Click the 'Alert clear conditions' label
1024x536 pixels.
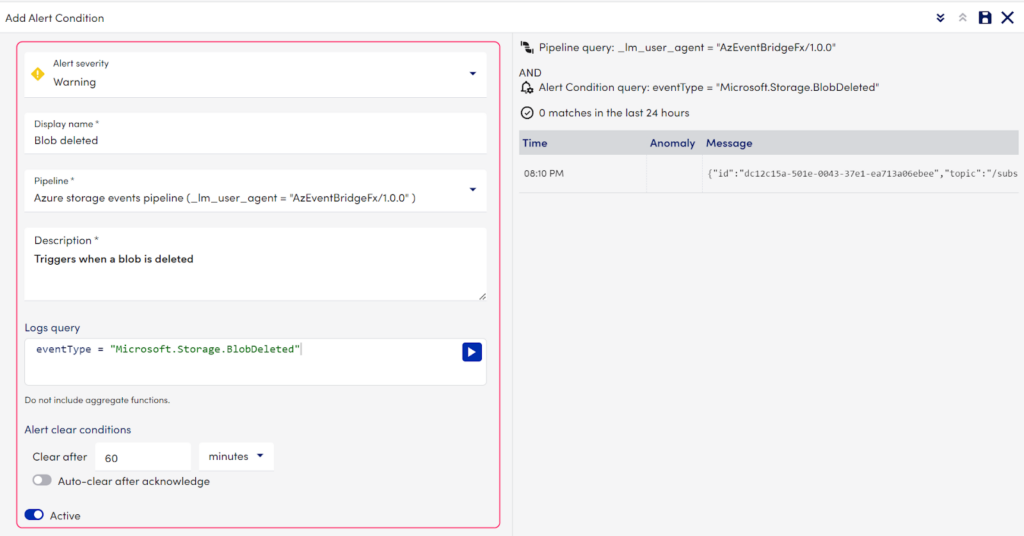coord(78,430)
